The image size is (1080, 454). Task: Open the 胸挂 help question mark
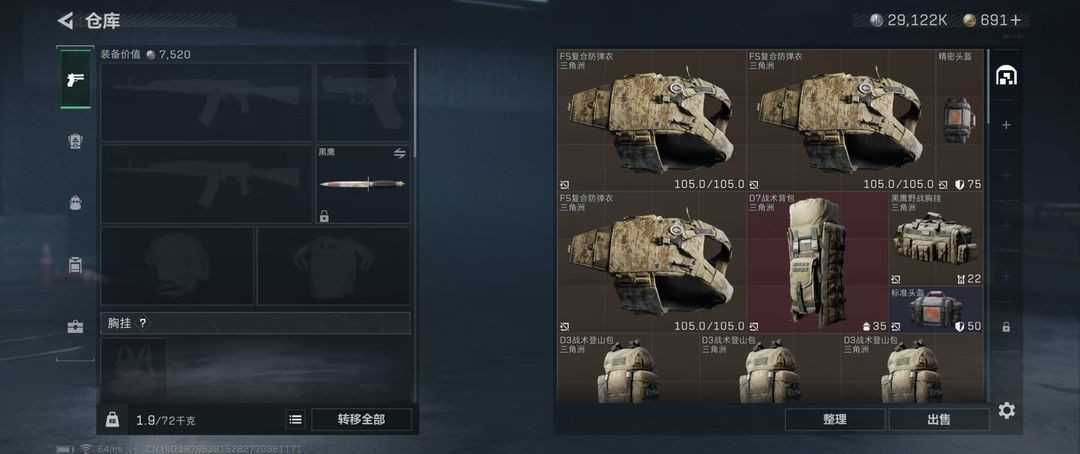143,323
